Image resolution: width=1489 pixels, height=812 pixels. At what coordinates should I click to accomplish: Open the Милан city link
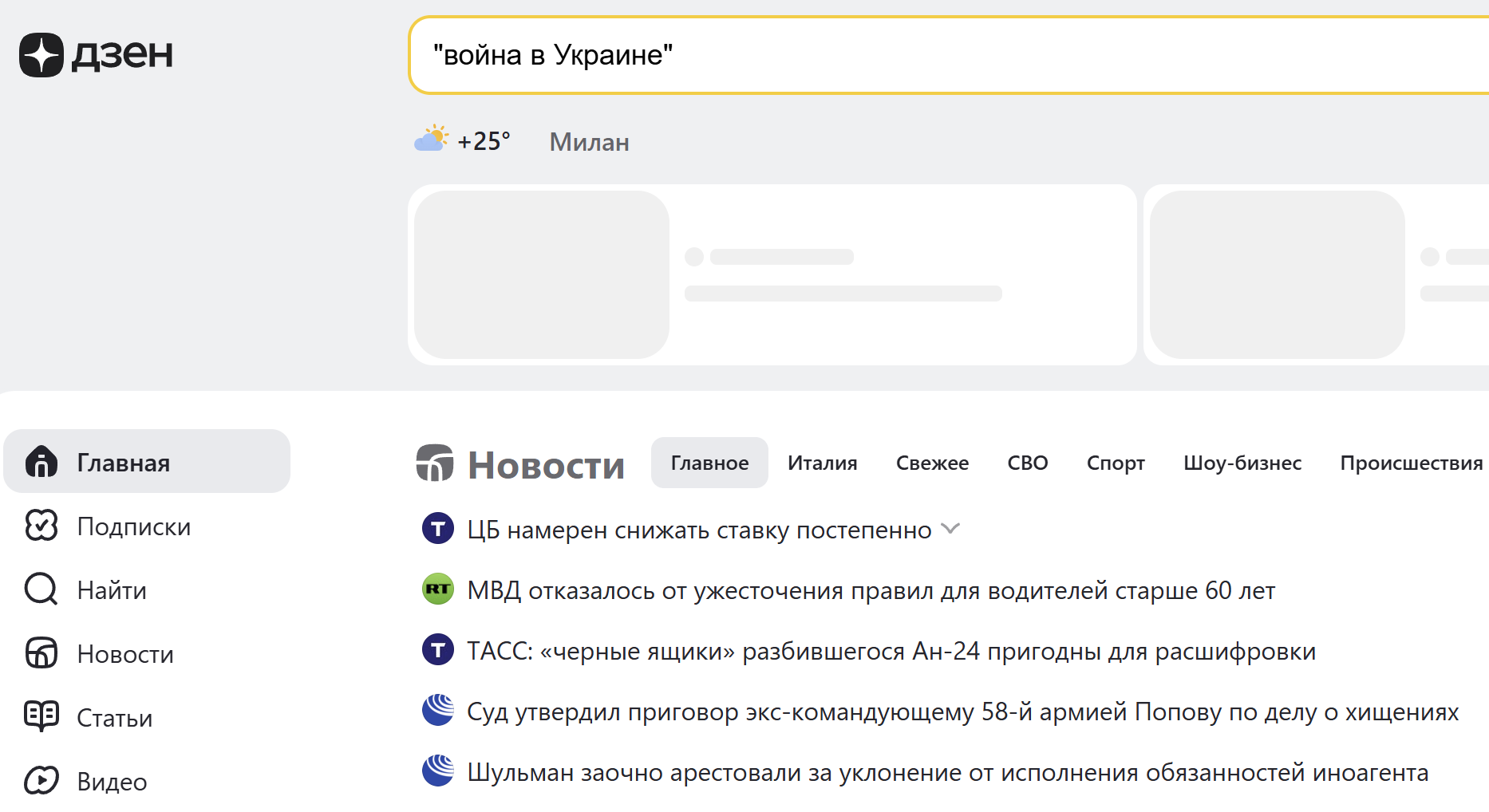click(x=589, y=142)
